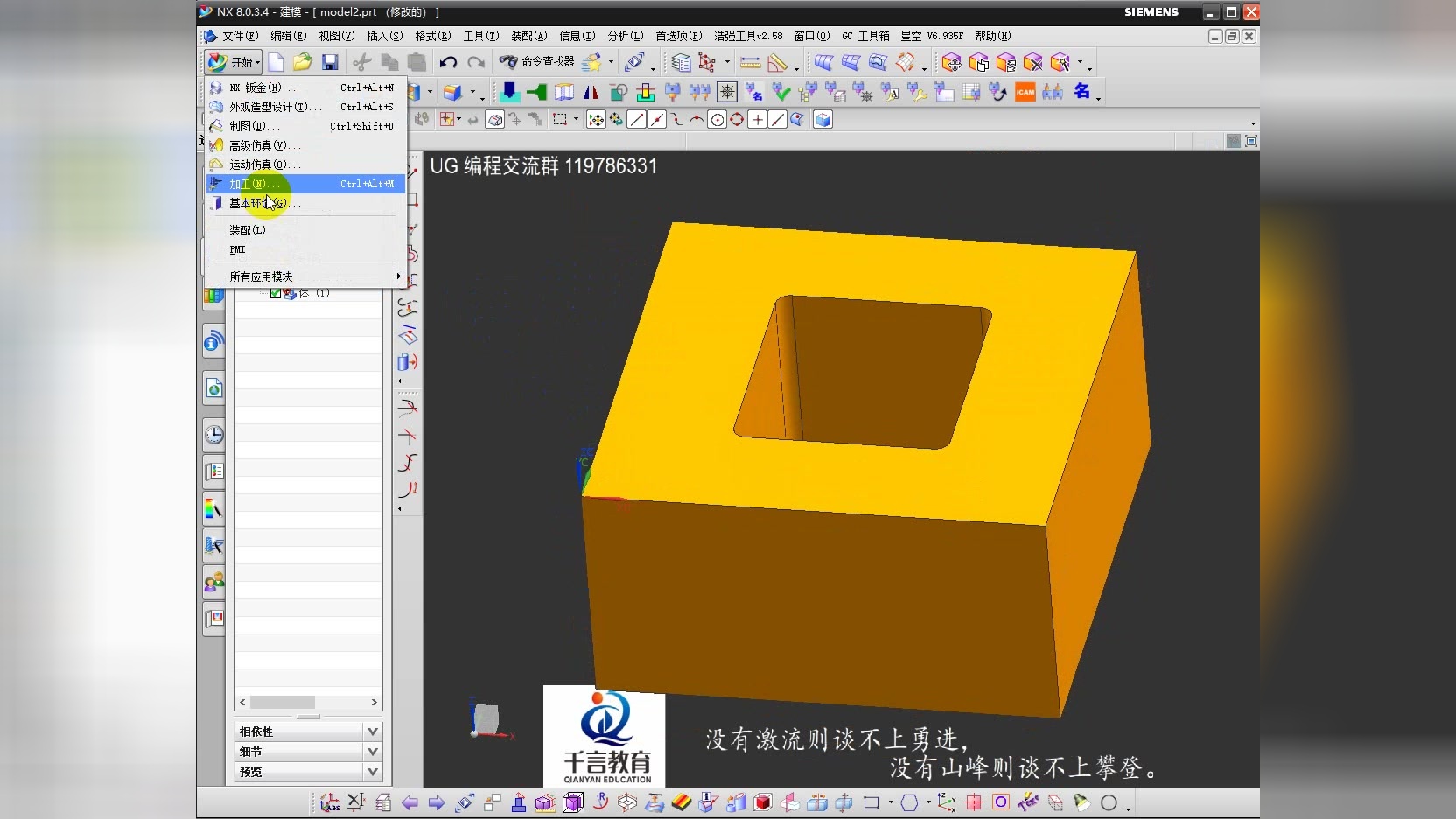Open a file using the folder icon

point(303,62)
